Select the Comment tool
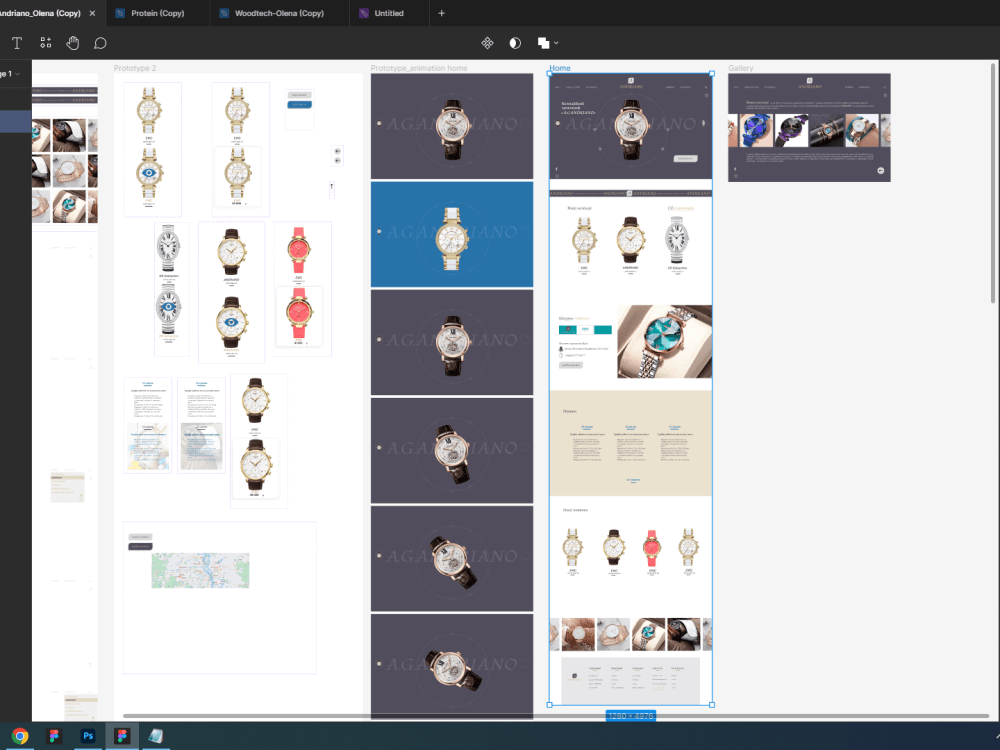Screen dimensions: 1000x750 coord(100,43)
